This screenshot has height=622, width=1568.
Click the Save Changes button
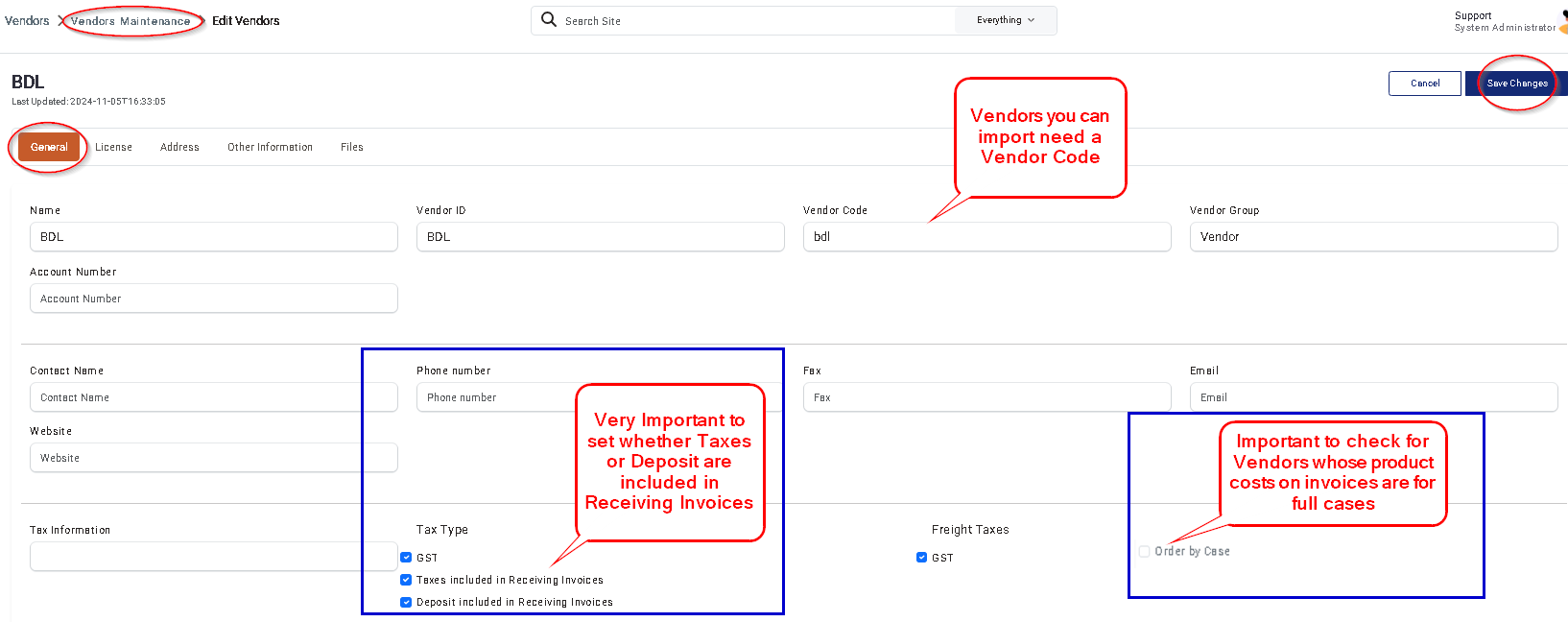click(x=1516, y=84)
